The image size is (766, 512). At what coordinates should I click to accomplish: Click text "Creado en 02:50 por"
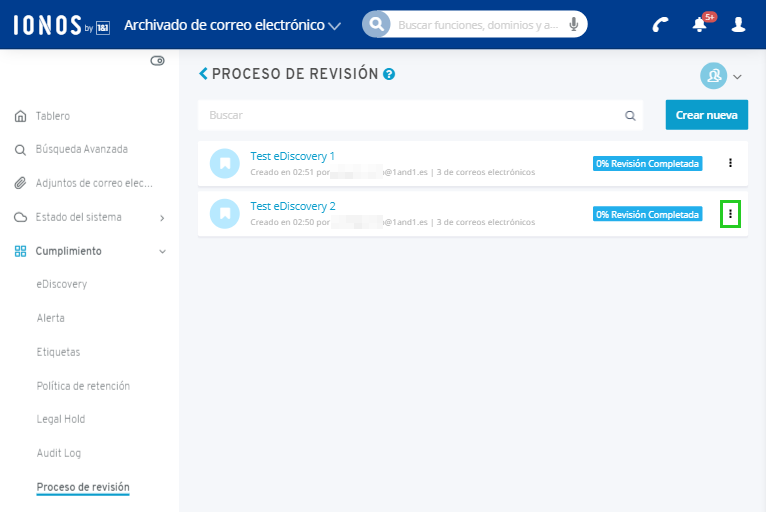point(290,222)
